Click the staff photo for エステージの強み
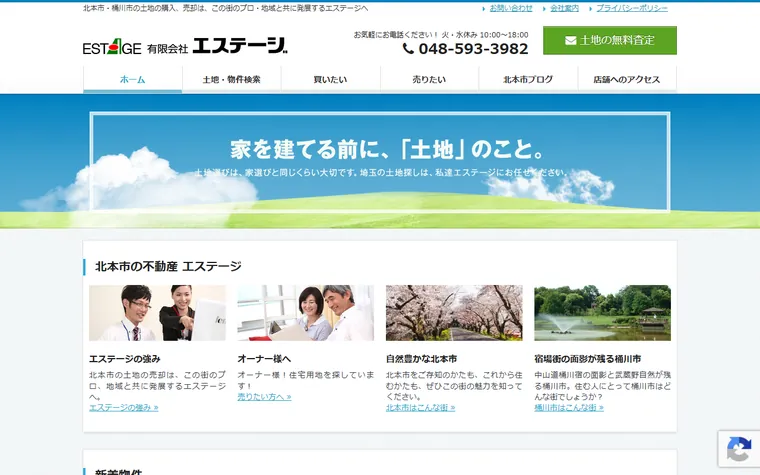This screenshot has height=475, width=760. 157,313
